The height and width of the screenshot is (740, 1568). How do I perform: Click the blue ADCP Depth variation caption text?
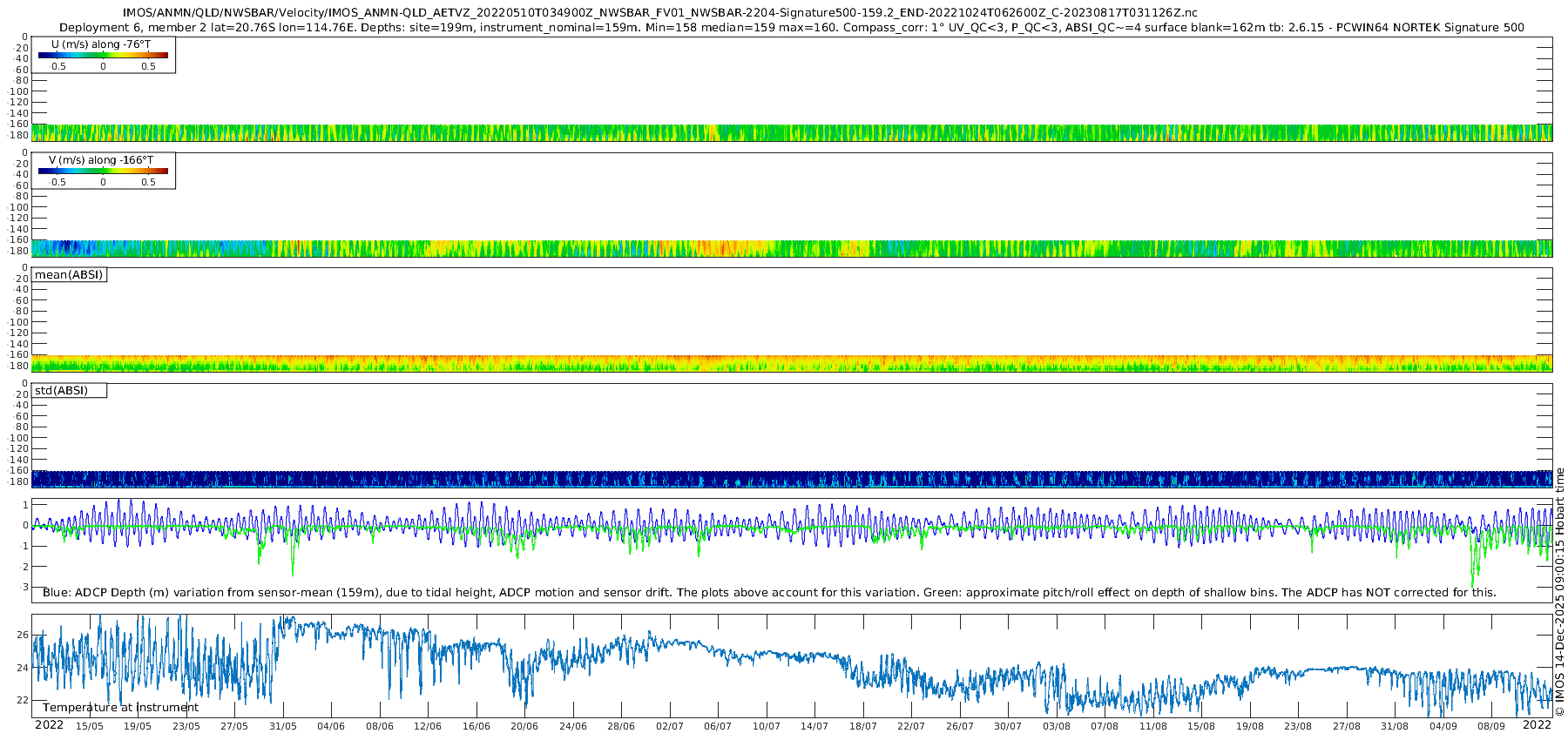point(769,593)
